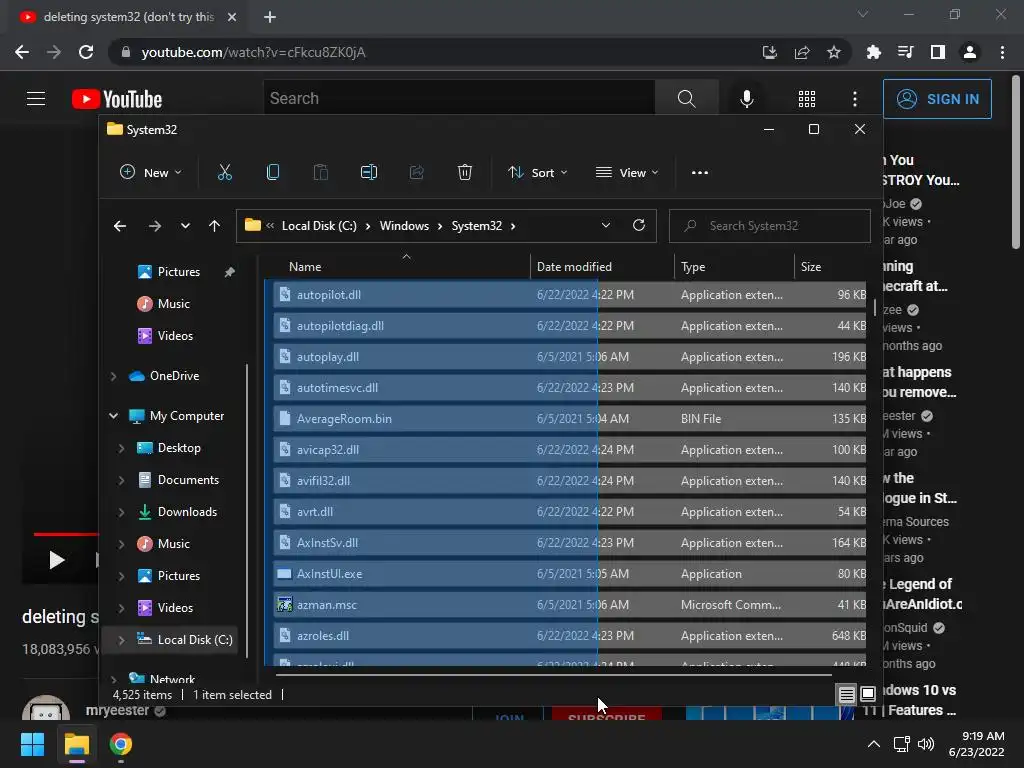This screenshot has width=1024, height=768.
Task: Open YouTube apps grid icon
Action: (x=807, y=99)
